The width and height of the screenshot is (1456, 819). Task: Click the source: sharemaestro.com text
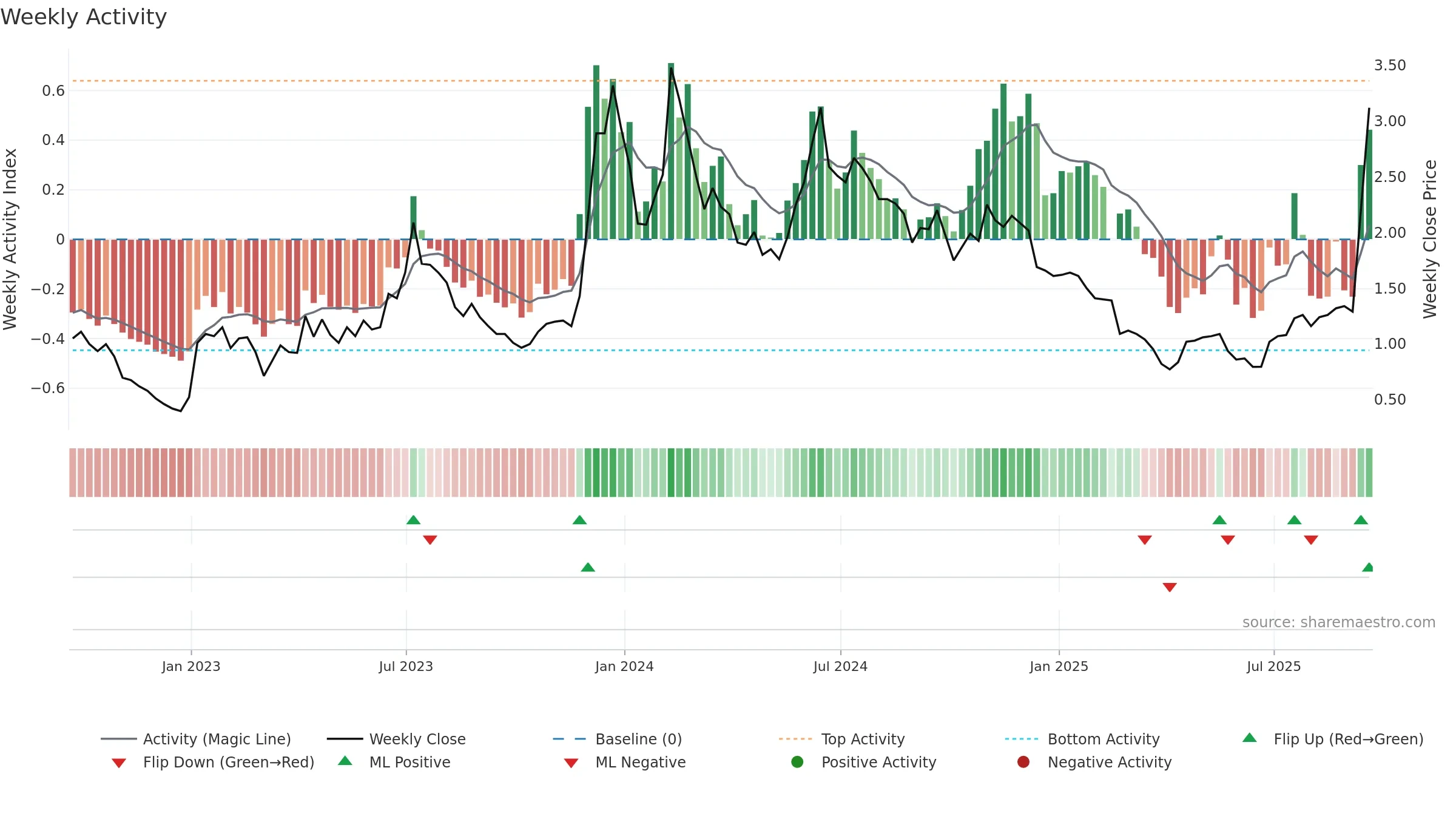click(1339, 622)
